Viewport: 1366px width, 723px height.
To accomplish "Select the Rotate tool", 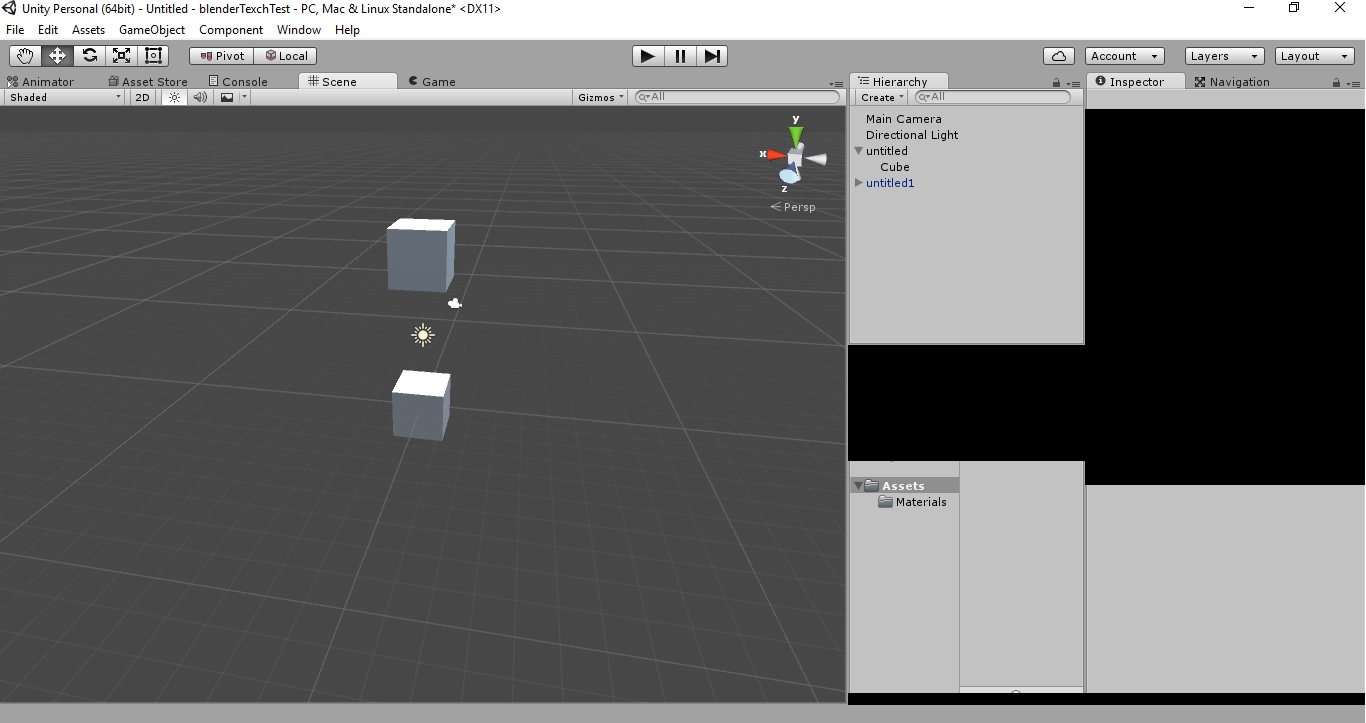I will pyautogui.click(x=89, y=56).
